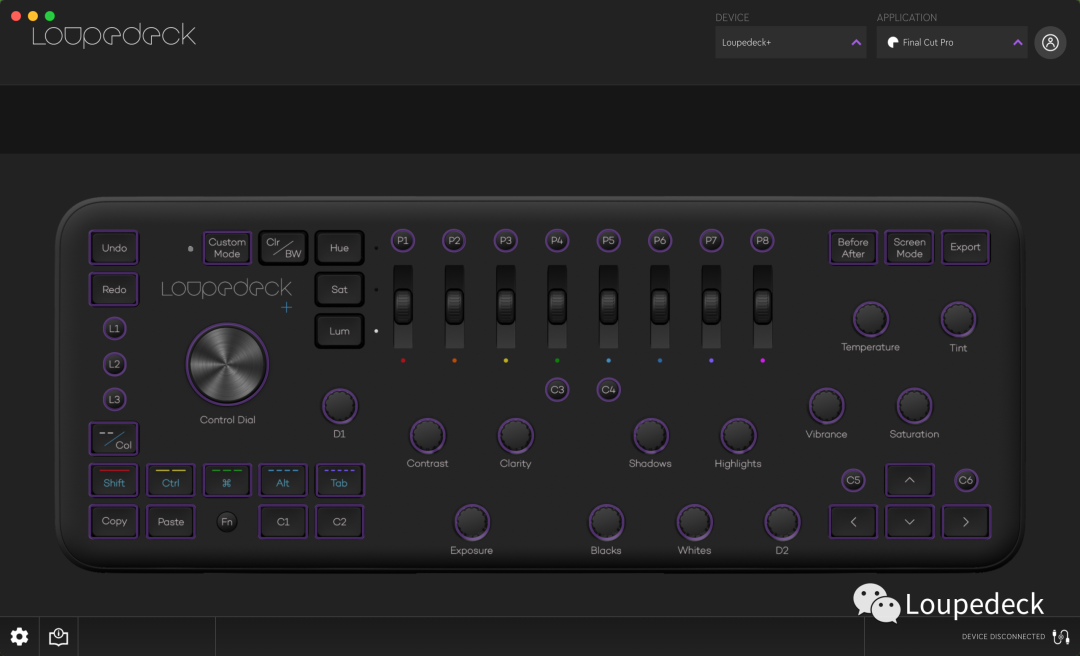The image size is (1080, 656).
Task: Select the P2 round button
Action: [454, 240]
